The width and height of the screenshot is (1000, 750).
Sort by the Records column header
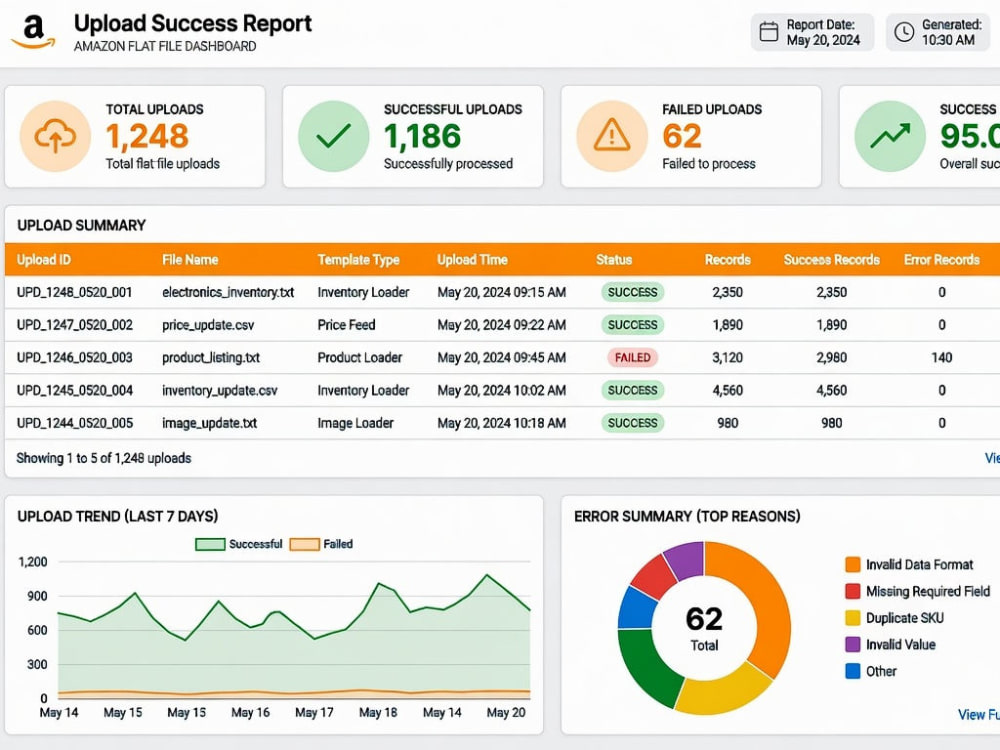(728, 260)
